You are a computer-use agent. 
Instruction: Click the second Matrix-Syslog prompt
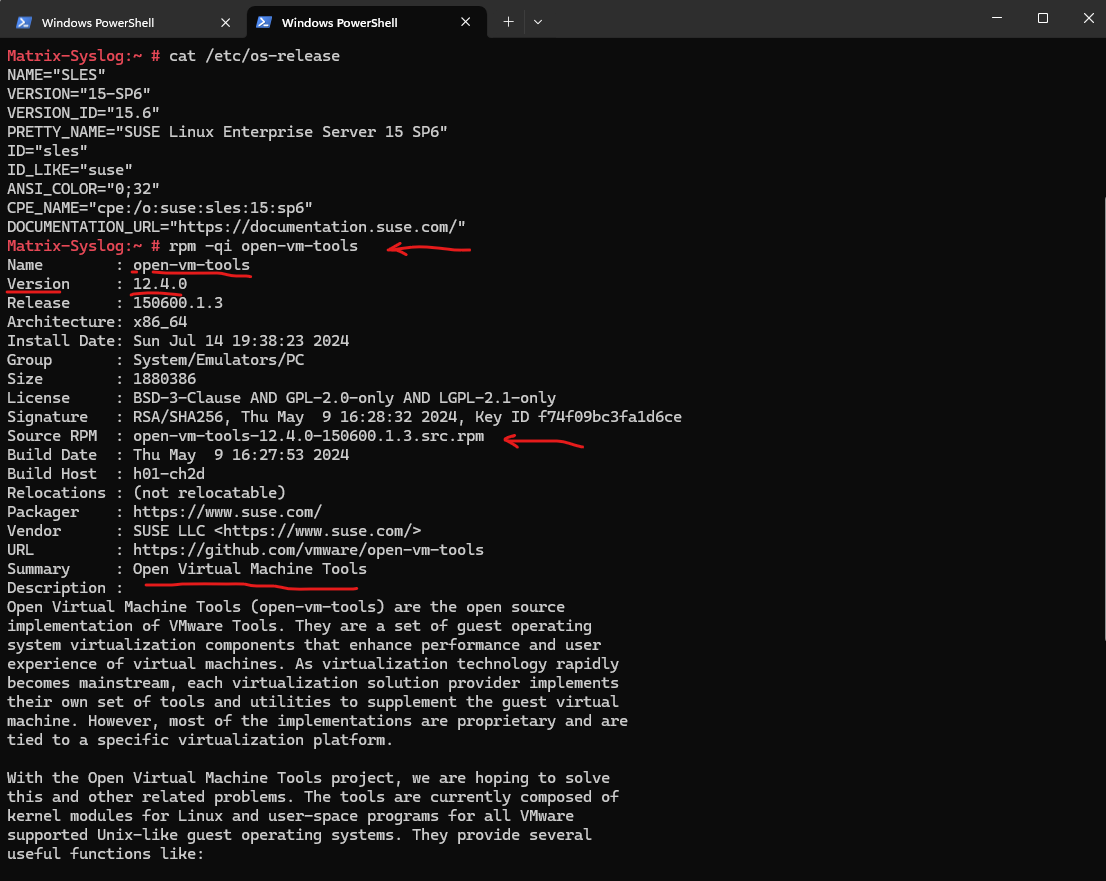point(83,245)
